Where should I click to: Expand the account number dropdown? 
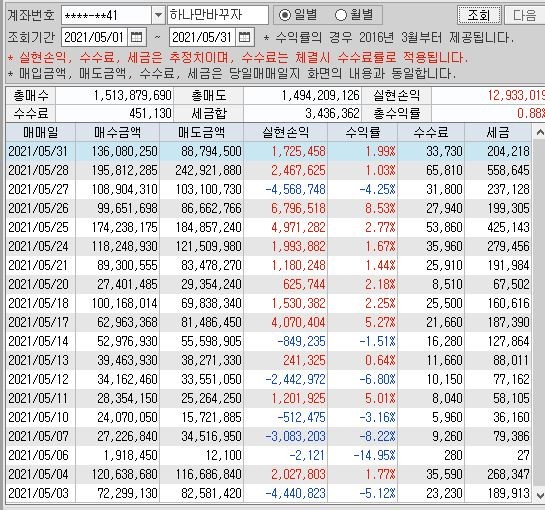point(158,15)
